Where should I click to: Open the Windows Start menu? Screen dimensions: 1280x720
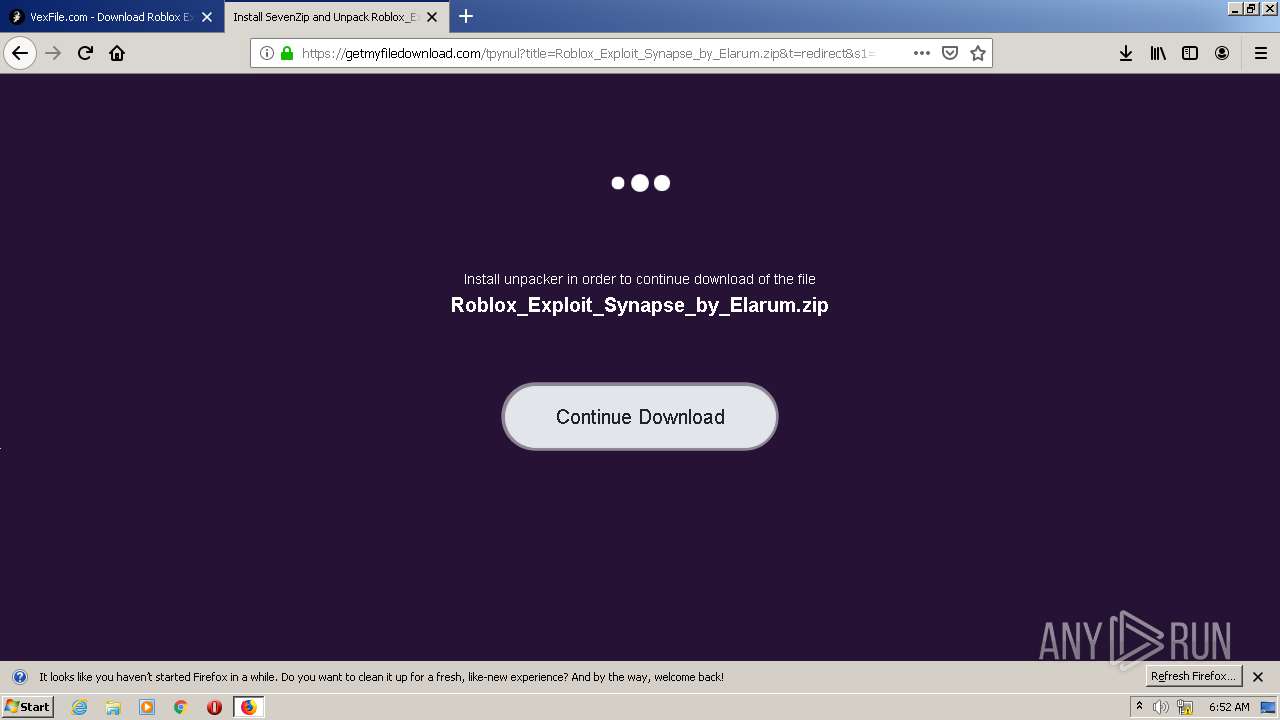pyautogui.click(x=27, y=706)
